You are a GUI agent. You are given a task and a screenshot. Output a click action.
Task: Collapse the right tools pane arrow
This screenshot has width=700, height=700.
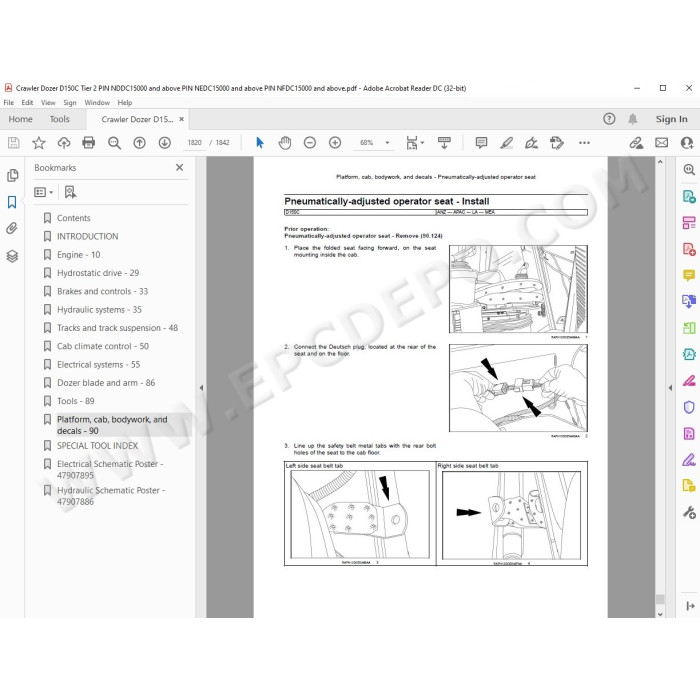(670, 388)
